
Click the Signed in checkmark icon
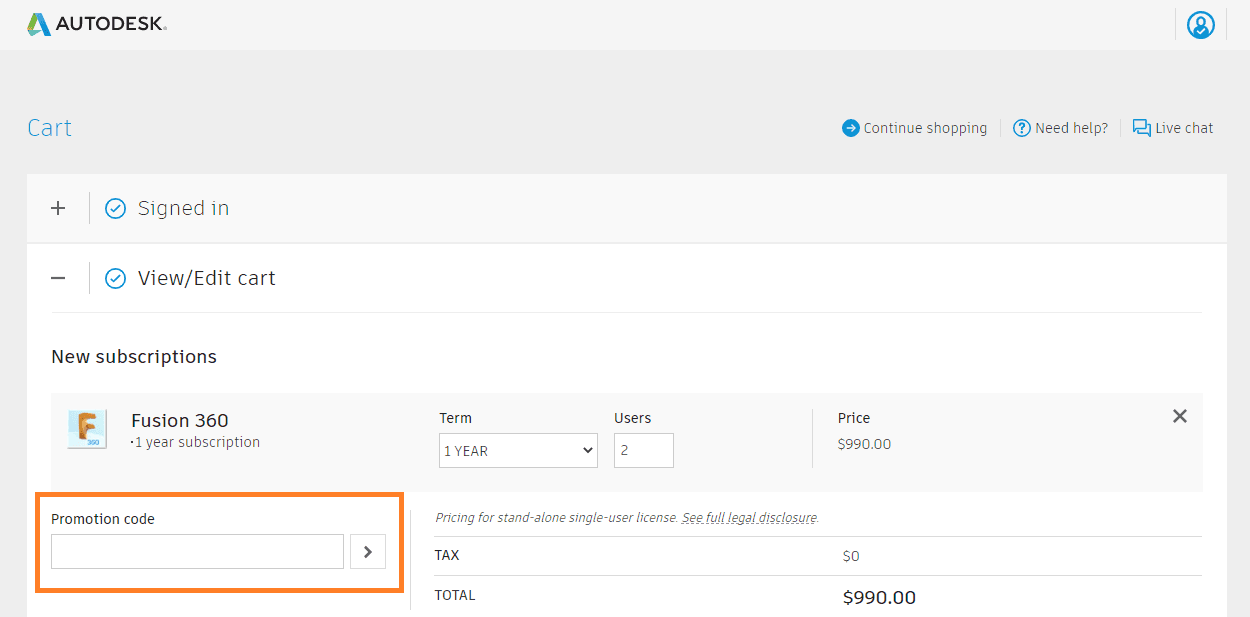point(115,208)
